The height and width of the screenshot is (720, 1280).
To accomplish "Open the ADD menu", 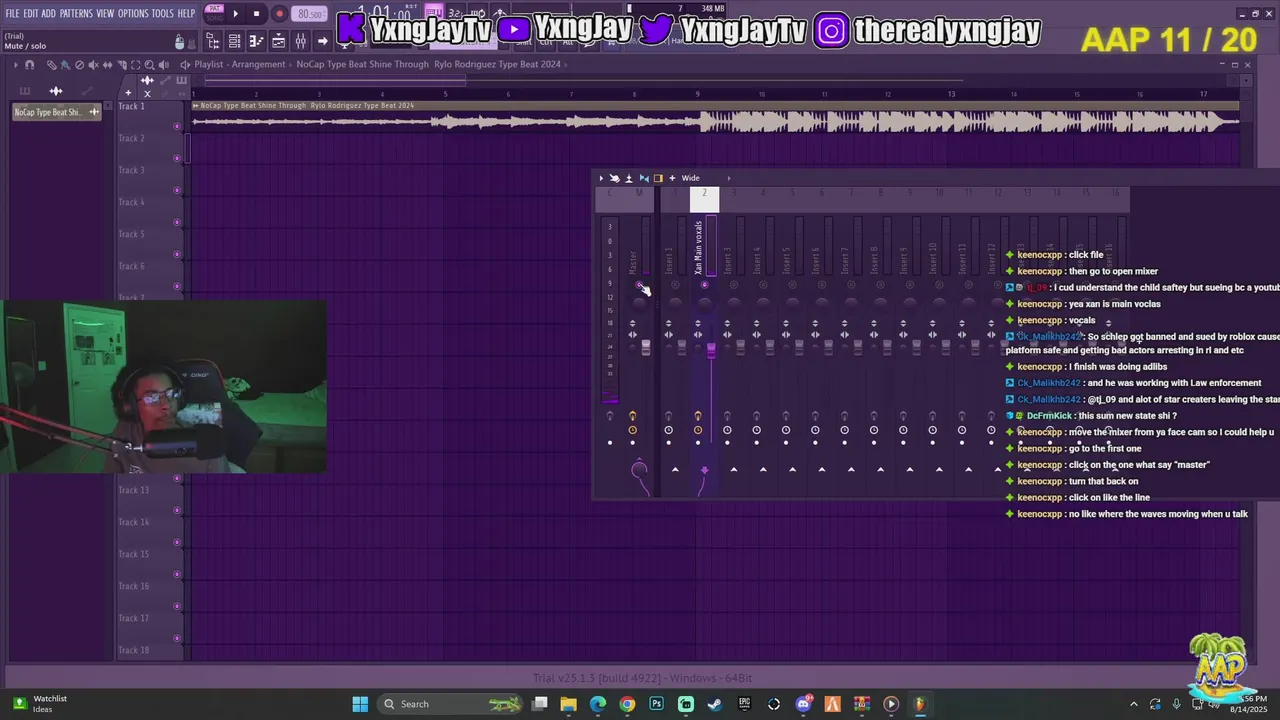I will (x=49, y=14).
